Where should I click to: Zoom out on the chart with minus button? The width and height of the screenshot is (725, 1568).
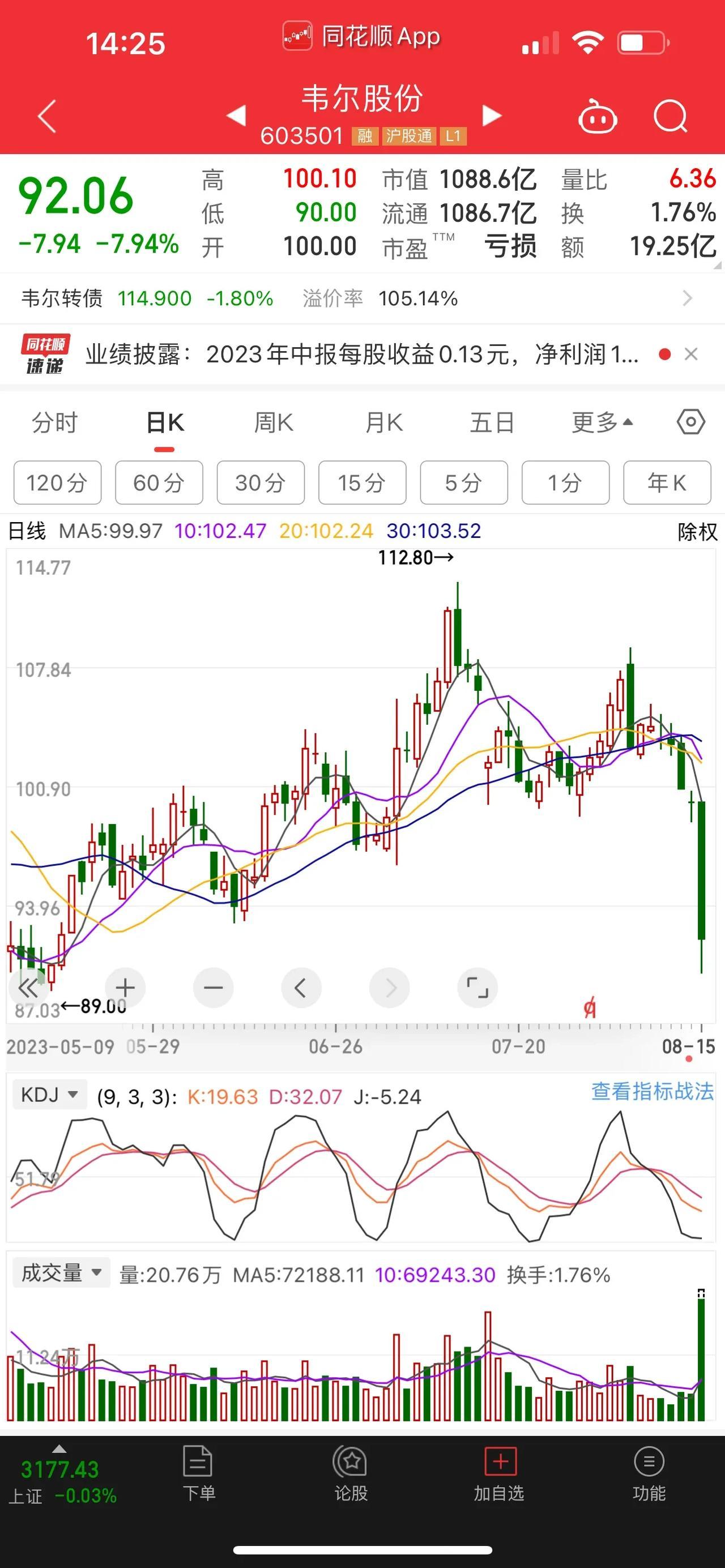pyautogui.click(x=213, y=988)
